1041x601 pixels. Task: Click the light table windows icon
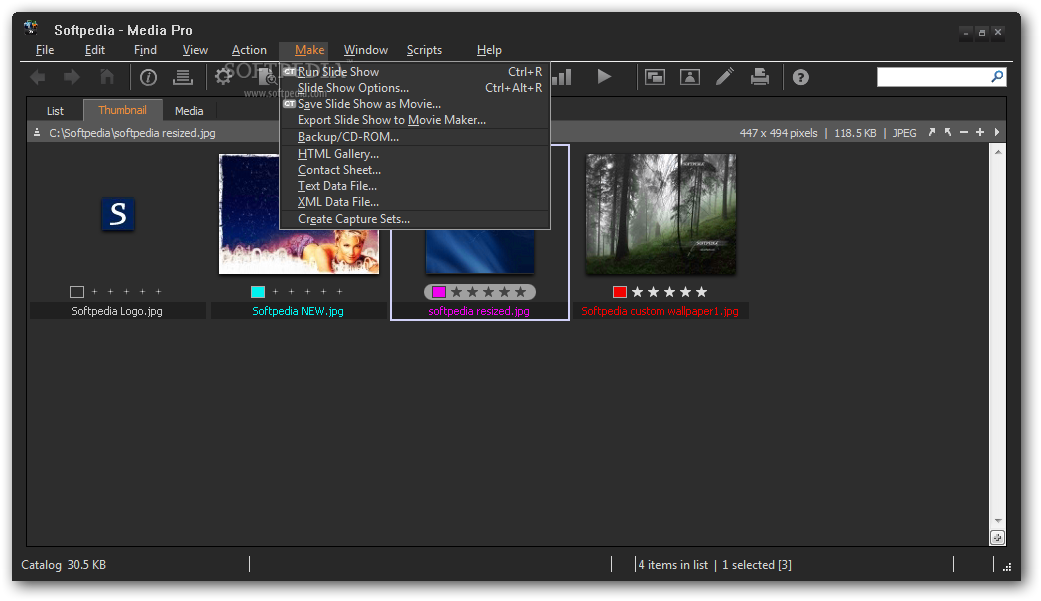coord(655,77)
